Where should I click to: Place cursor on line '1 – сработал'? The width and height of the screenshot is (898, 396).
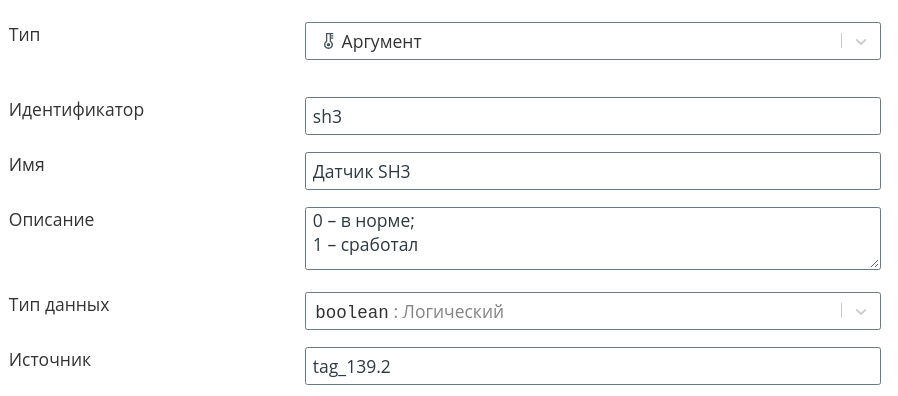click(x=365, y=245)
